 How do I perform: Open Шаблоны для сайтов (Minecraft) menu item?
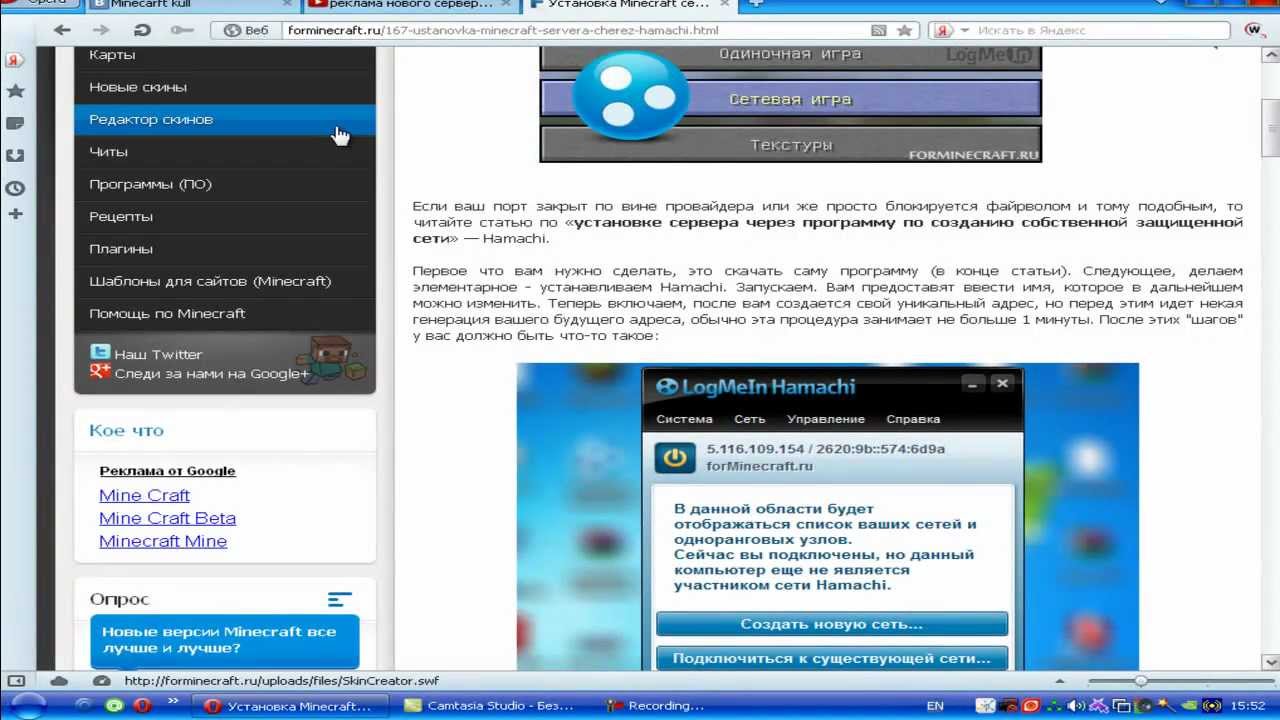click(x=225, y=281)
